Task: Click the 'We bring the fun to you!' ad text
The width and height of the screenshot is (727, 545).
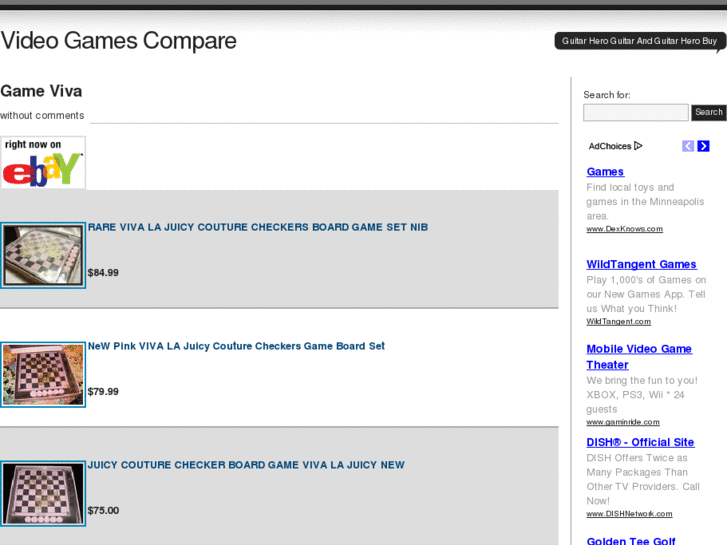Action: (x=642, y=395)
